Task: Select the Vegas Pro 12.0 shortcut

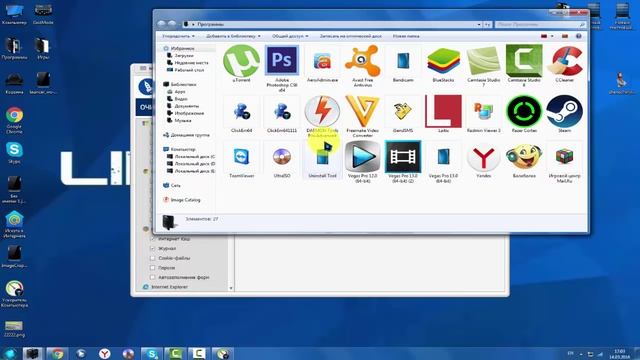Action: click(362, 157)
